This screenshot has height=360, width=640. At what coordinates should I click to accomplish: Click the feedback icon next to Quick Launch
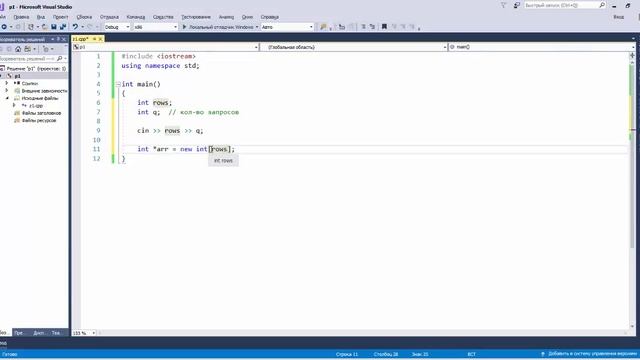click(516, 5)
